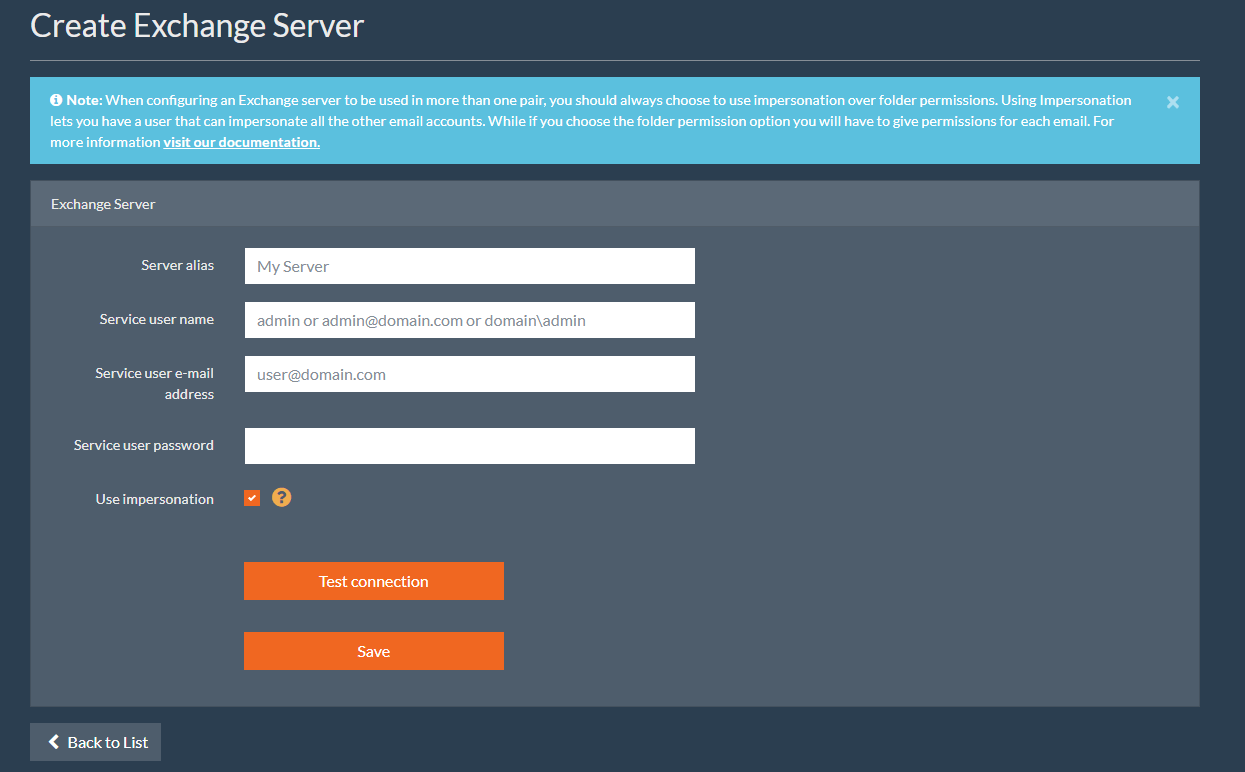
Task: Click into the Service user password field
Action: (469, 446)
